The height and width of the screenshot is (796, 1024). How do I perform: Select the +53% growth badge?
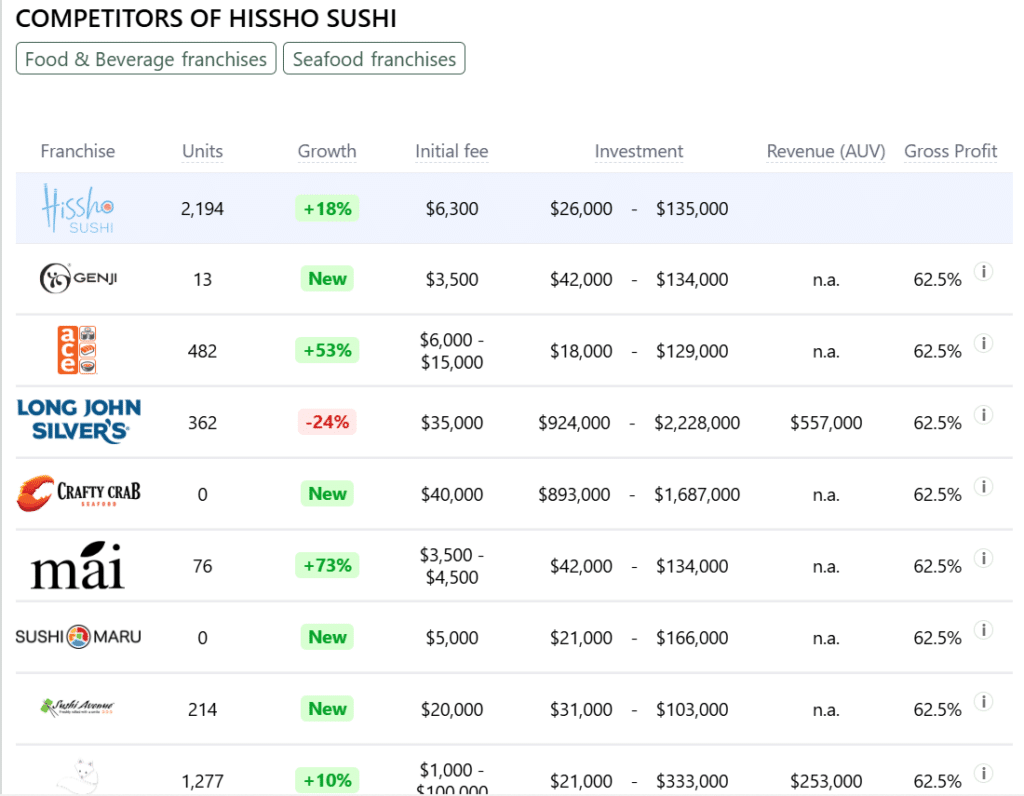pos(327,350)
